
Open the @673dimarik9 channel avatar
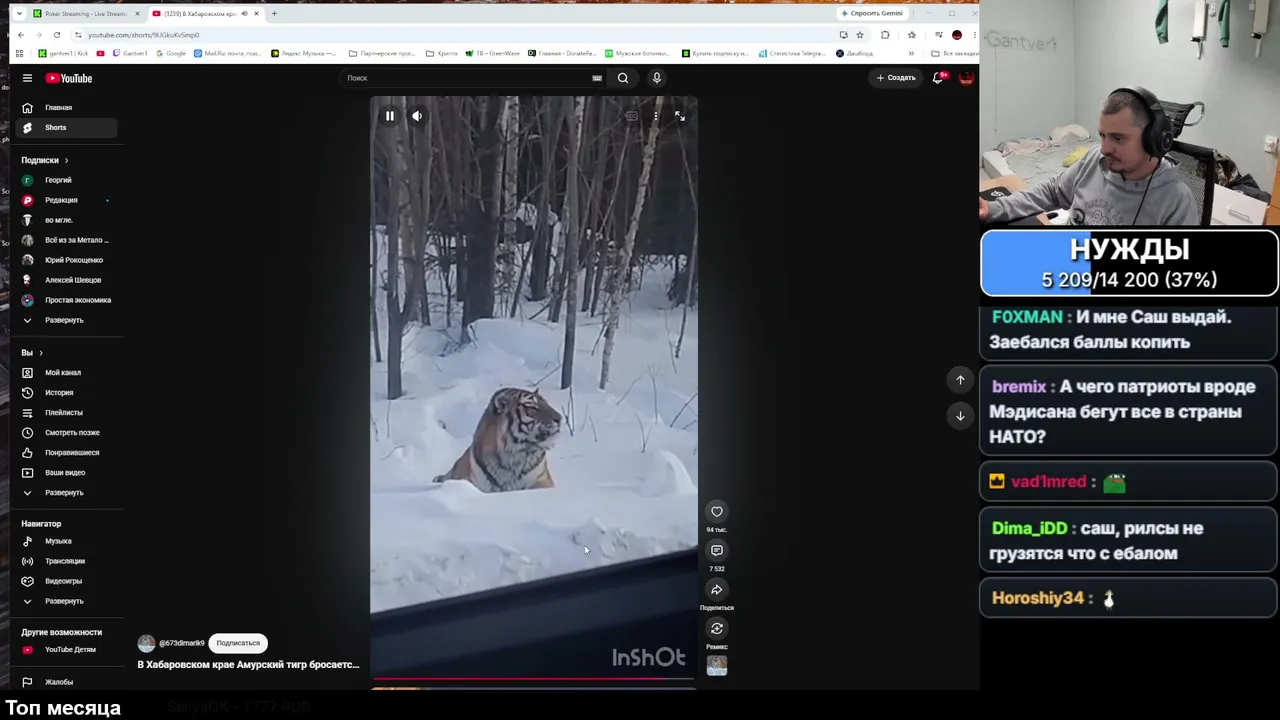(x=146, y=643)
